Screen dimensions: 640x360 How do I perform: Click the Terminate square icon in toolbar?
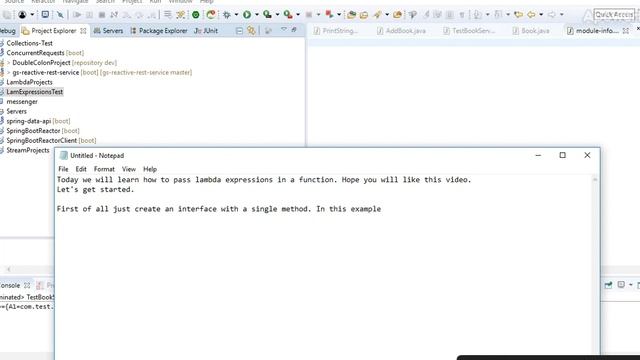pos(102,15)
